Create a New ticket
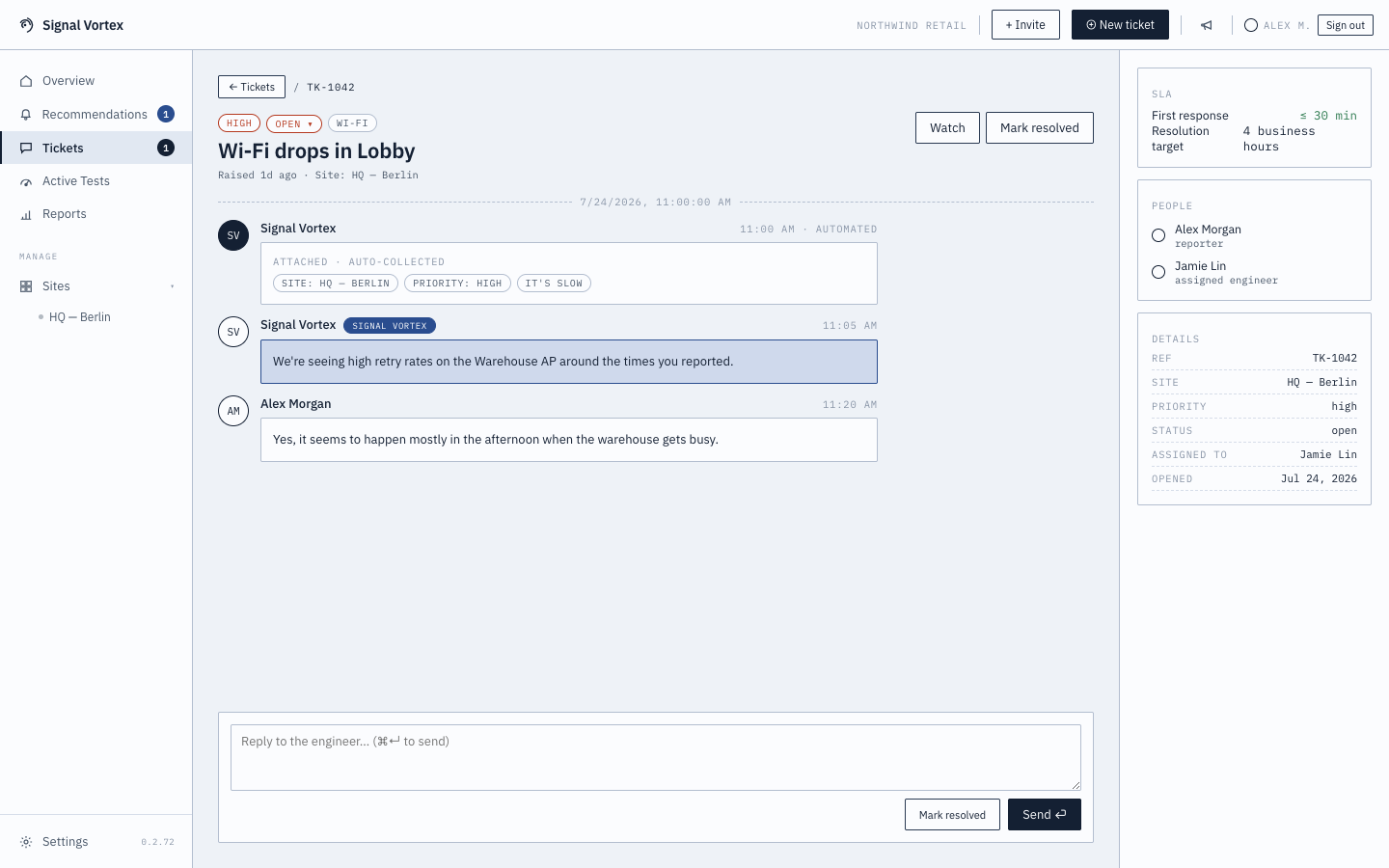The width and height of the screenshot is (1389, 868). point(1120,25)
